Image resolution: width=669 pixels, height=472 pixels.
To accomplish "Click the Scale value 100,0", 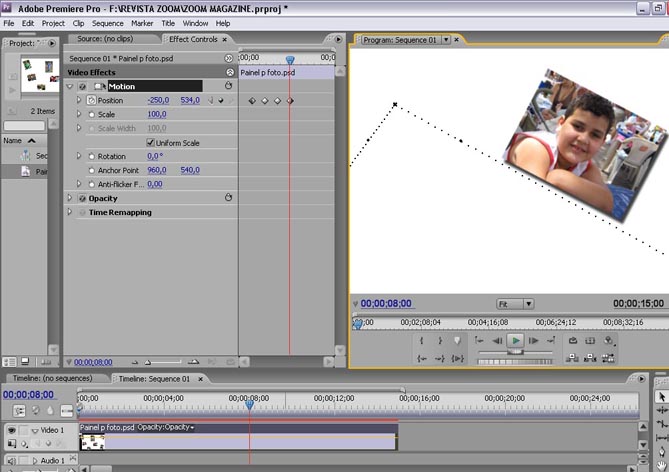I will [x=157, y=115].
